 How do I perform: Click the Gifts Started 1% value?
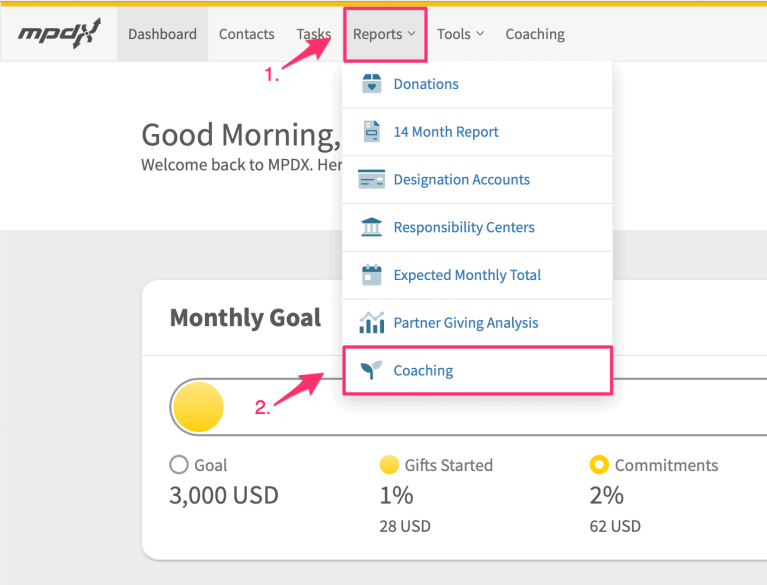coord(397,495)
